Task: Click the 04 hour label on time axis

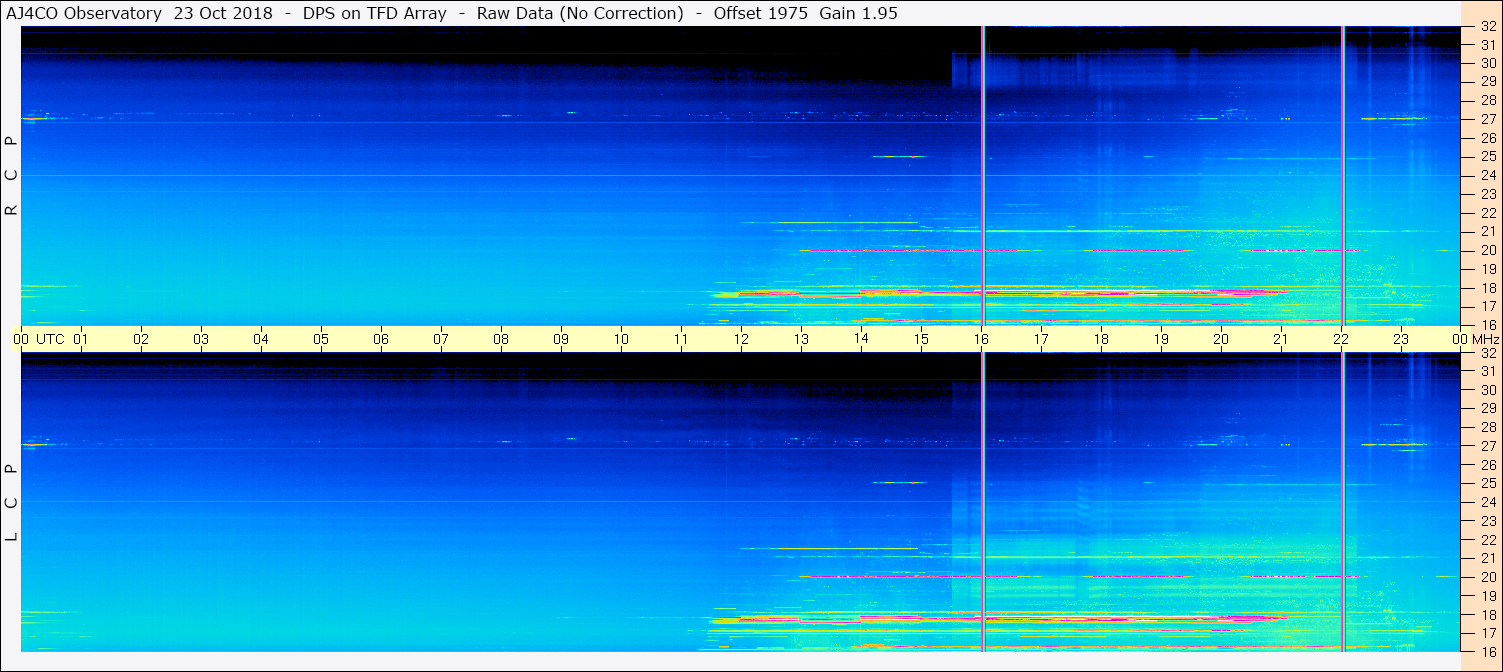Action: (261, 339)
